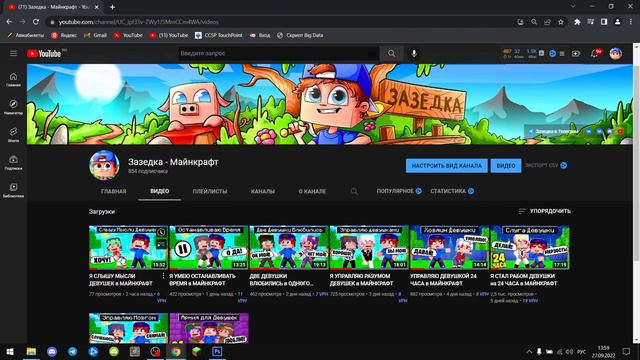Click НАСТРОИТЬ ВИД КАНАЛА button
640x360 pixels.
[x=447, y=166]
